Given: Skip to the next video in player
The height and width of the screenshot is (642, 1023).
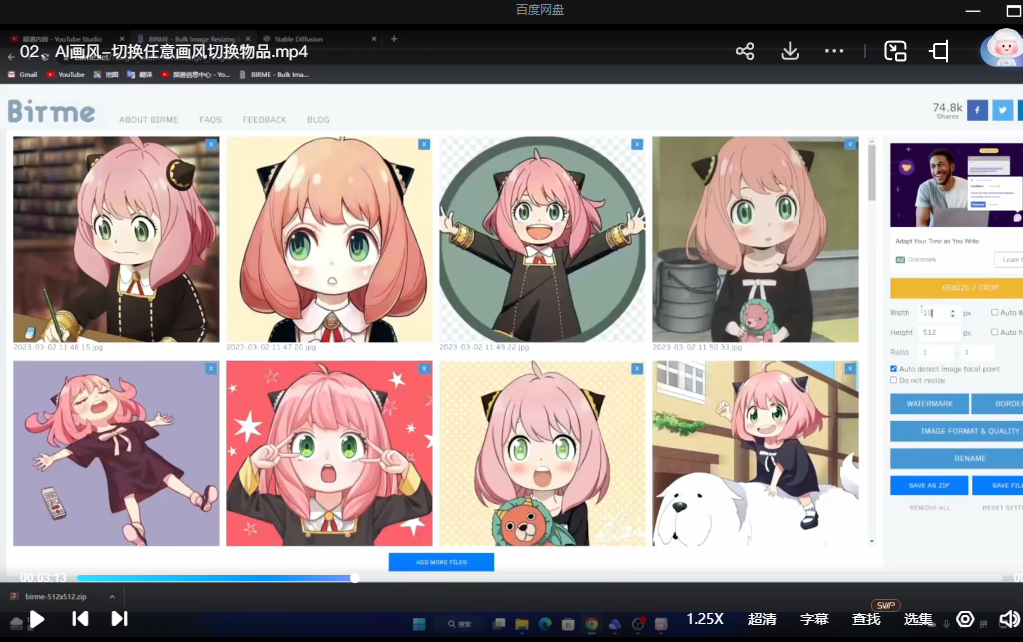Looking at the screenshot, I should click(119, 619).
